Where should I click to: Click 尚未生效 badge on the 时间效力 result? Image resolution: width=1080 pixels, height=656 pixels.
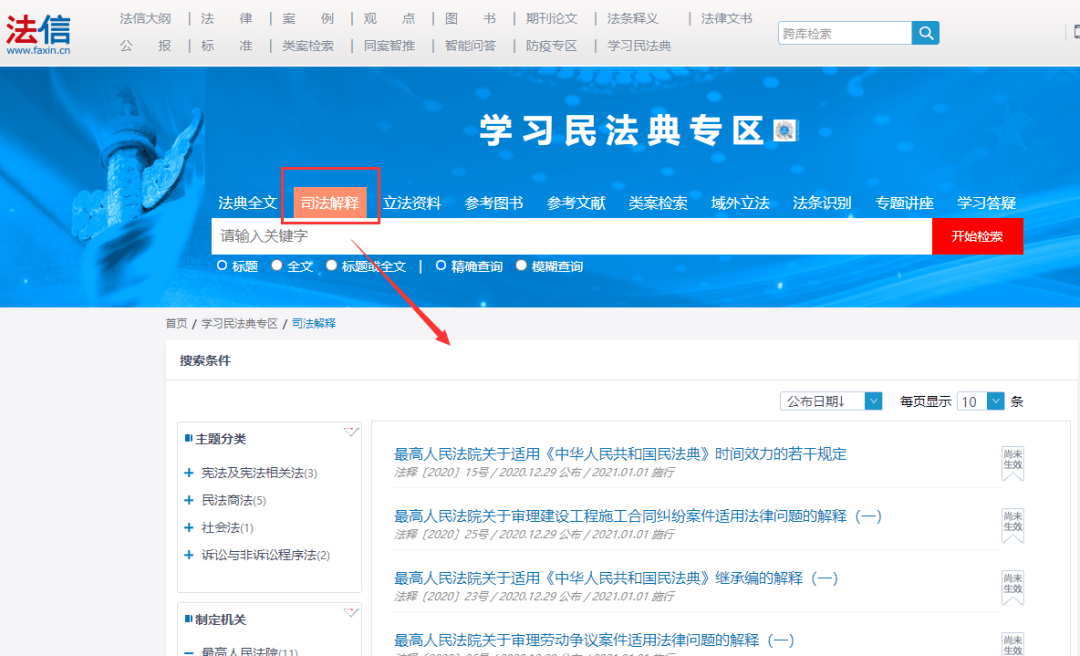(x=1012, y=463)
